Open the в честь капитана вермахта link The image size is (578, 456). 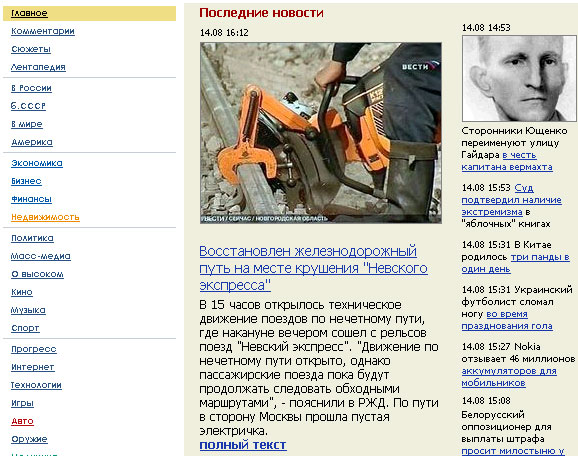pyautogui.click(x=507, y=161)
